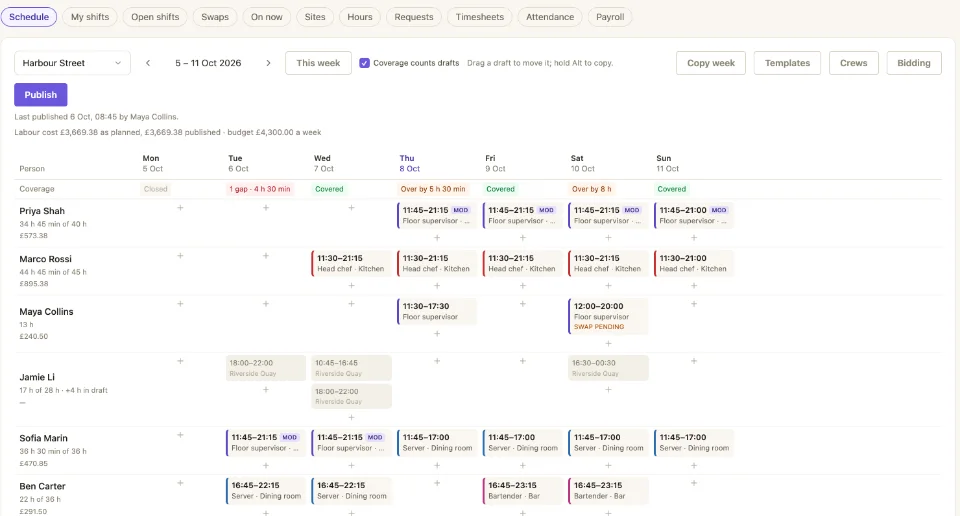Viewport: 960px width, 516px height.
Task: Click the Saturday 'Over by 8 h' coverage badge
Action: click(x=591, y=189)
